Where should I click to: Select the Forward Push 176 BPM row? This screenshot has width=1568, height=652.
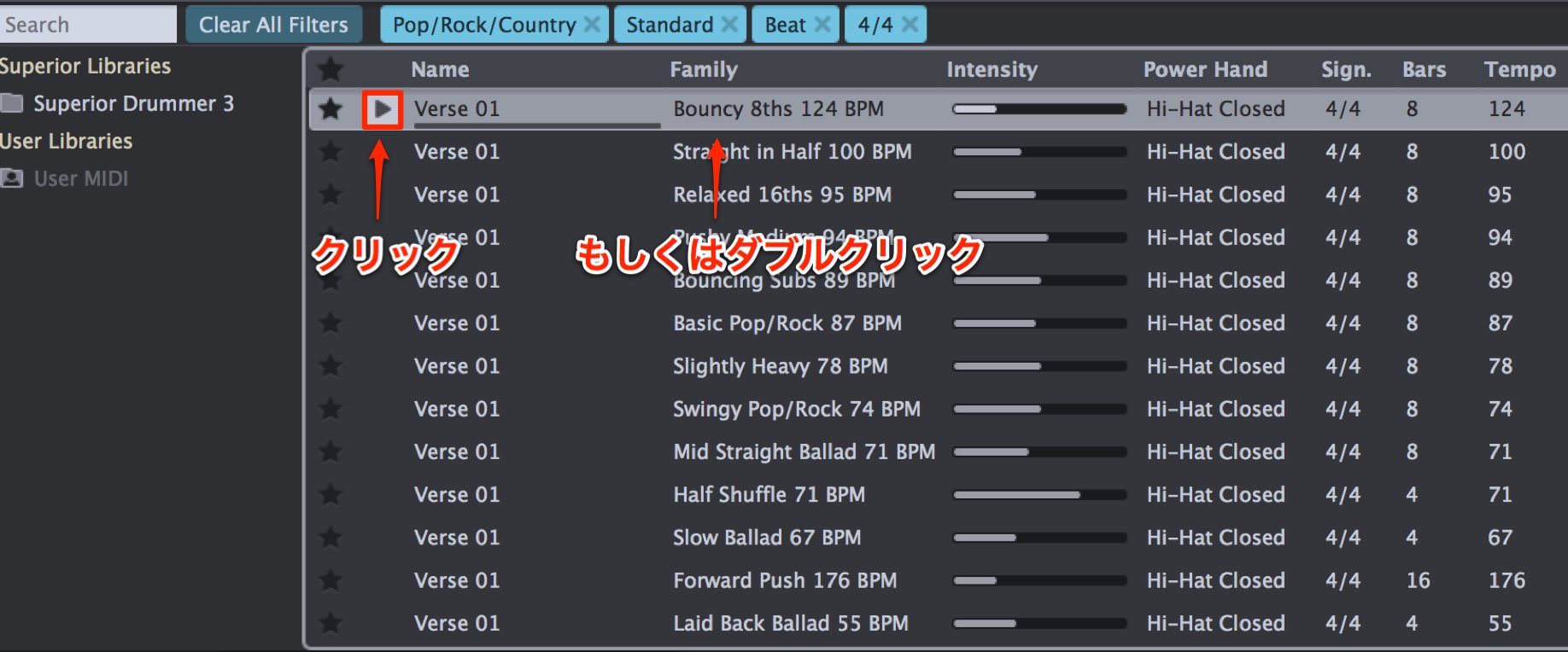click(938, 580)
